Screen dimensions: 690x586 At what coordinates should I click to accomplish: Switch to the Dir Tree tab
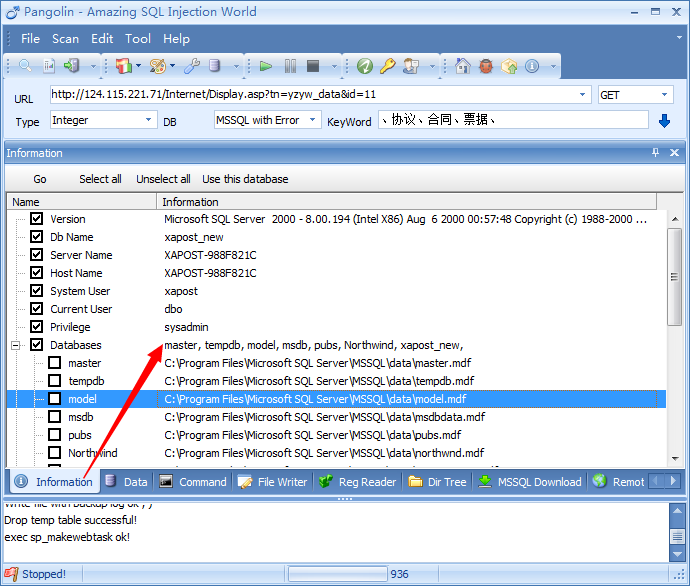(437, 482)
